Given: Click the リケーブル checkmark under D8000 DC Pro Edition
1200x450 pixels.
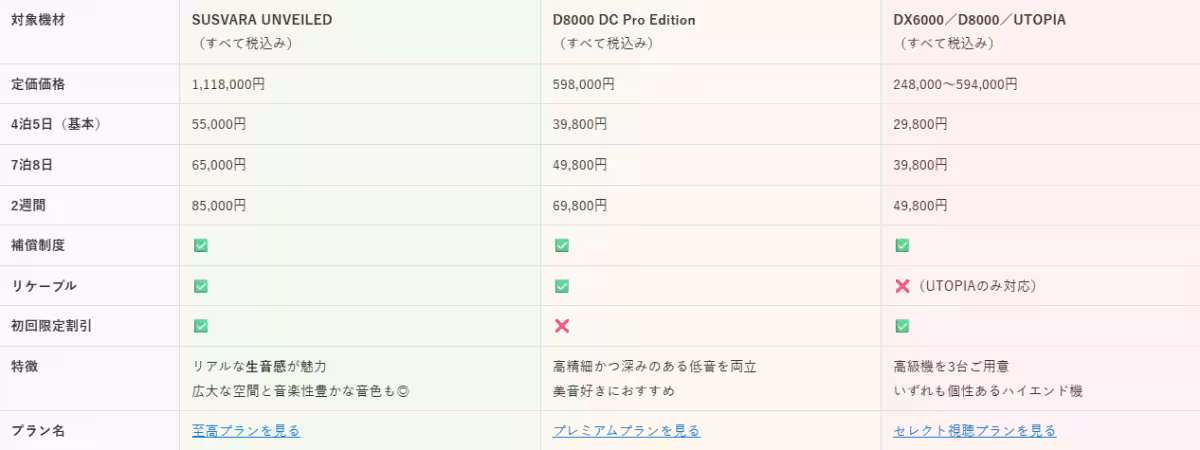Looking at the screenshot, I should [x=561, y=286].
